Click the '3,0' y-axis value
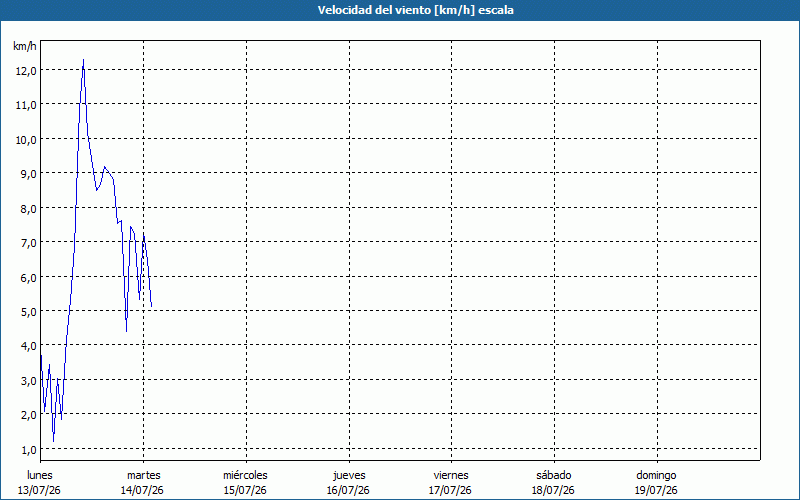Viewport: 800px width, 500px height. 29,381
